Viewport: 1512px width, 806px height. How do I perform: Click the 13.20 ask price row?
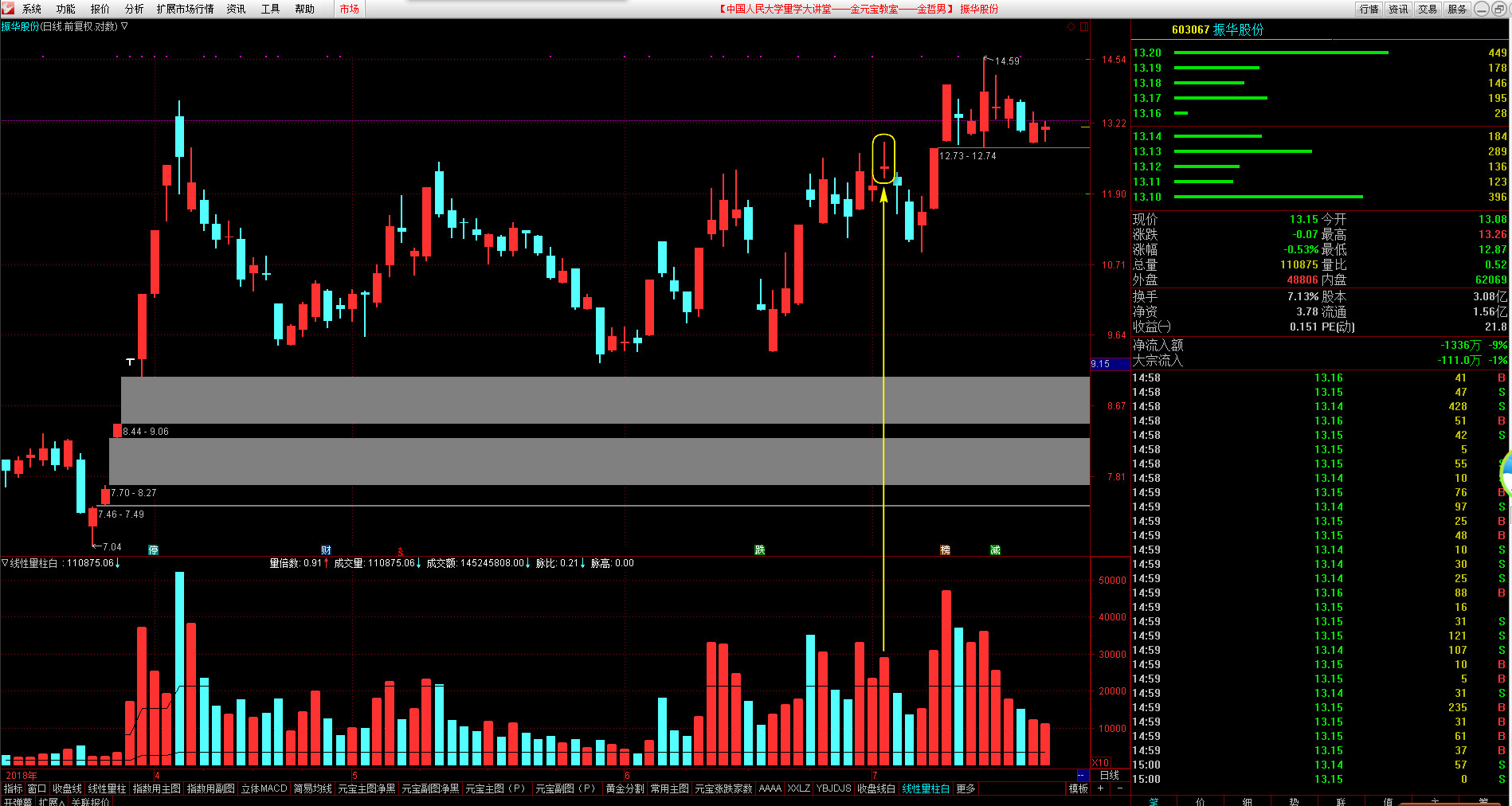pos(1320,53)
